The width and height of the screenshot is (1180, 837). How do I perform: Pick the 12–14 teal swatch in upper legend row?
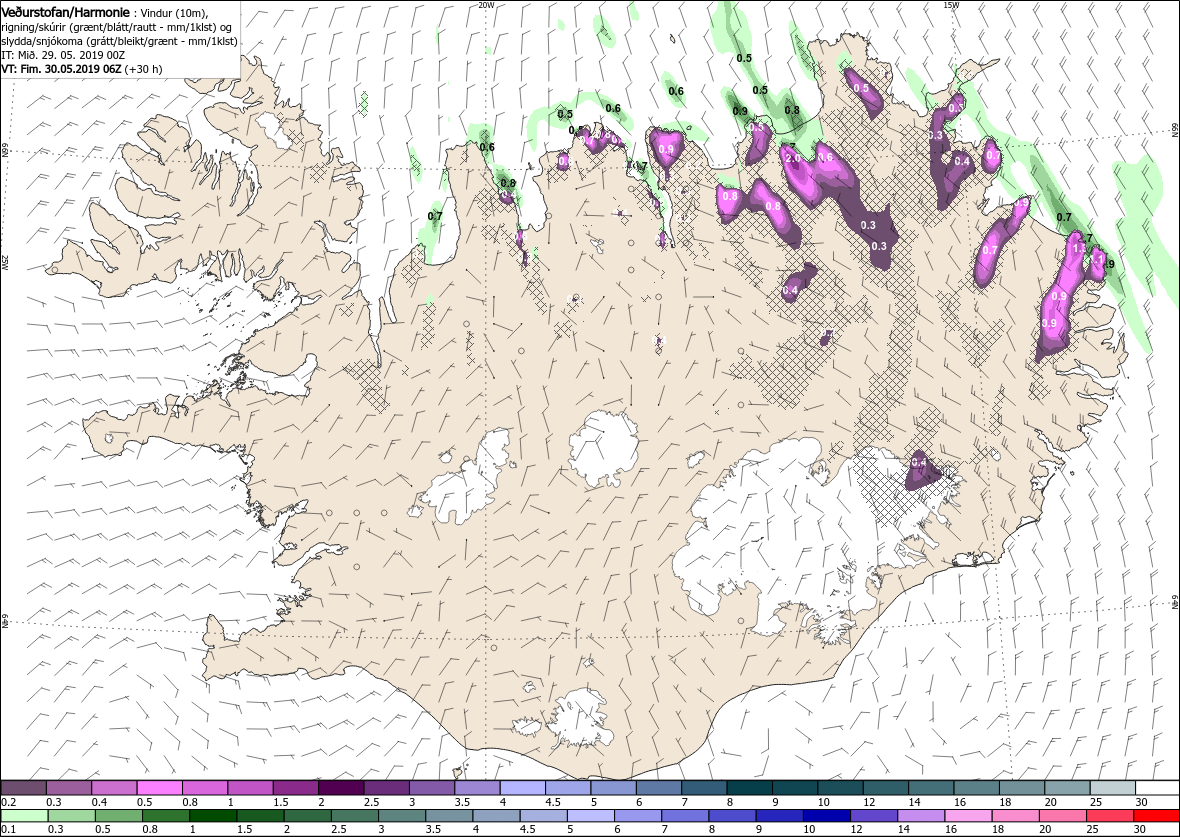click(886, 788)
